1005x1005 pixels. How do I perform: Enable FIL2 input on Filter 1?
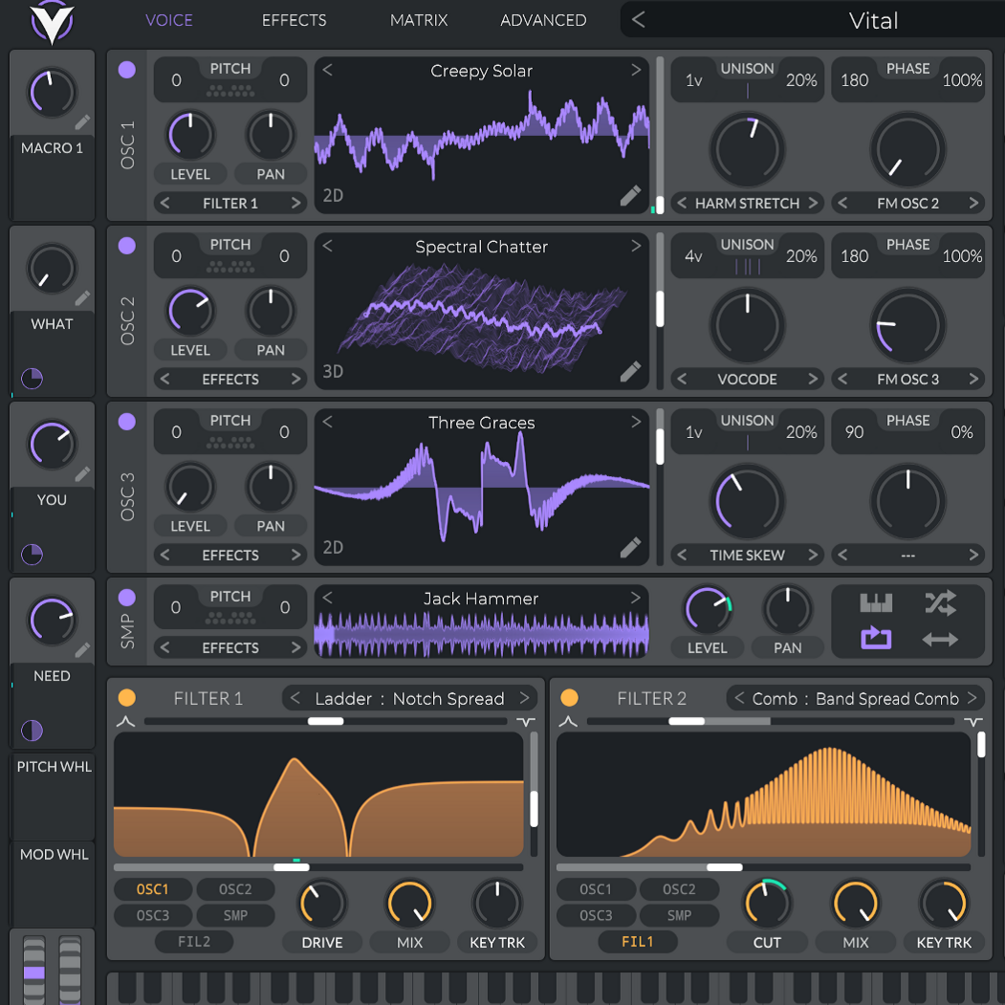pos(194,942)
